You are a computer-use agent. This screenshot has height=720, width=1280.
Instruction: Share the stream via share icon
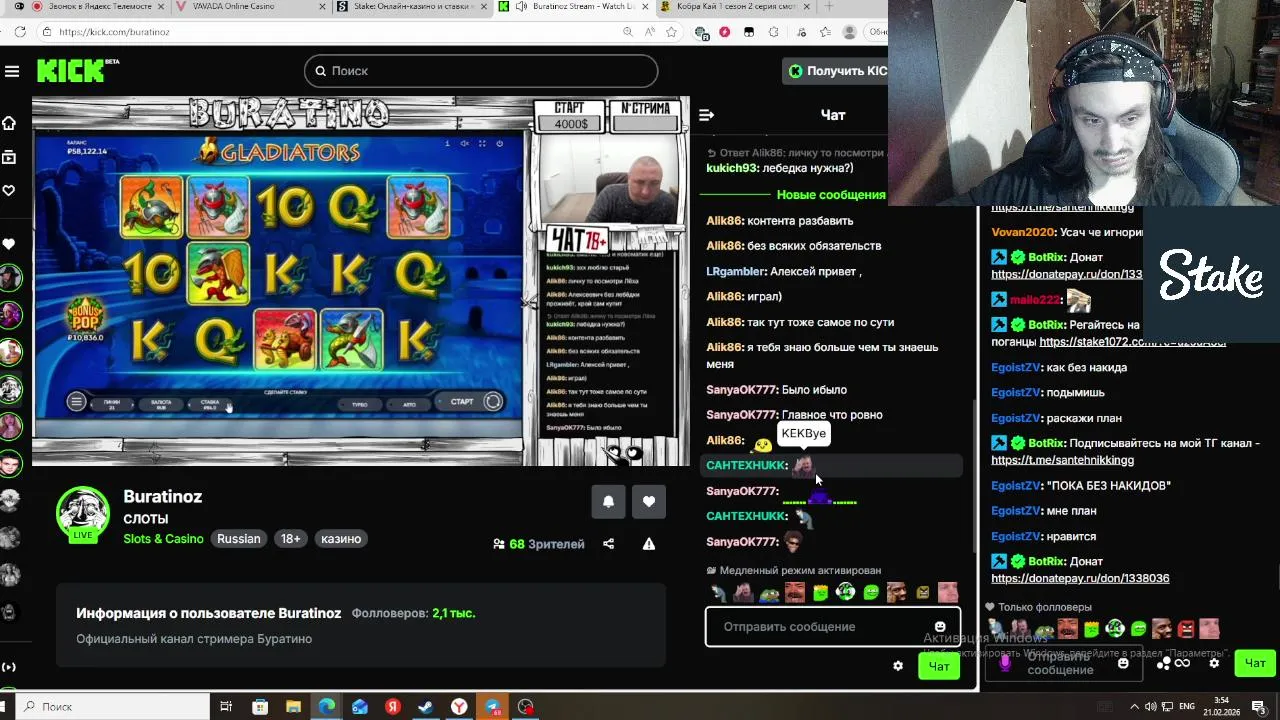click(608, 544)
